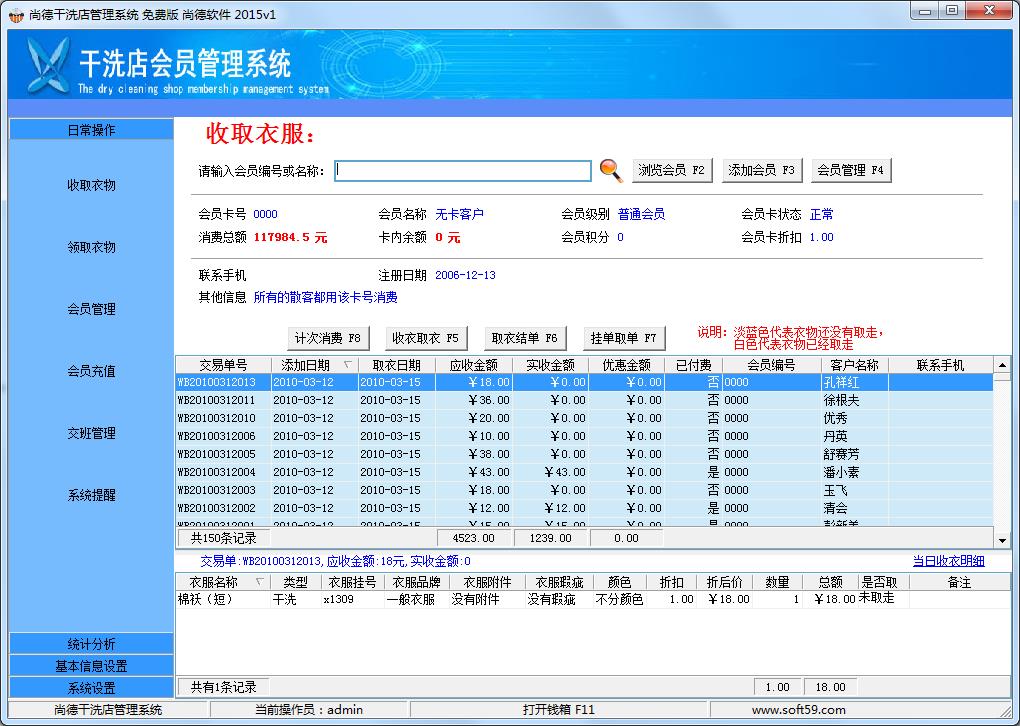Screen dimensions: 1020x726
Task: Select 收取衣物 in the sidebar
Action: [92, 185]
